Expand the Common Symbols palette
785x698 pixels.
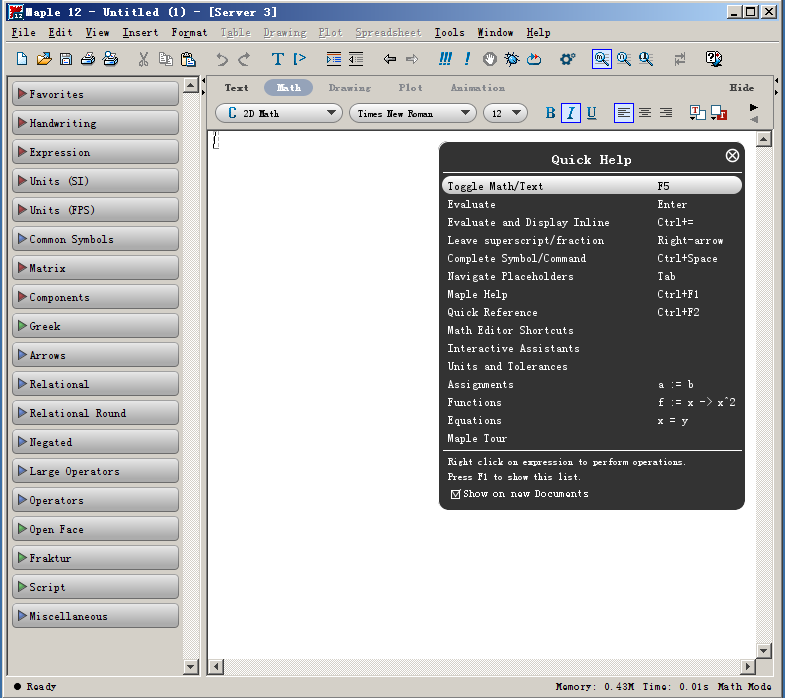(x=95, y=239)
